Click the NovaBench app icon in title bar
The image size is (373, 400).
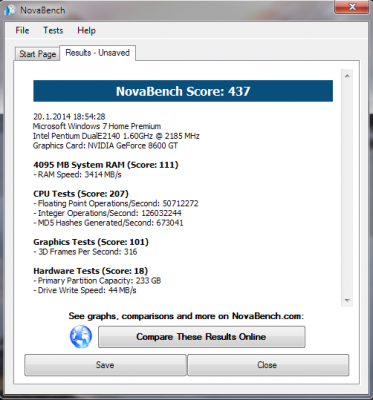pos(10,10)
